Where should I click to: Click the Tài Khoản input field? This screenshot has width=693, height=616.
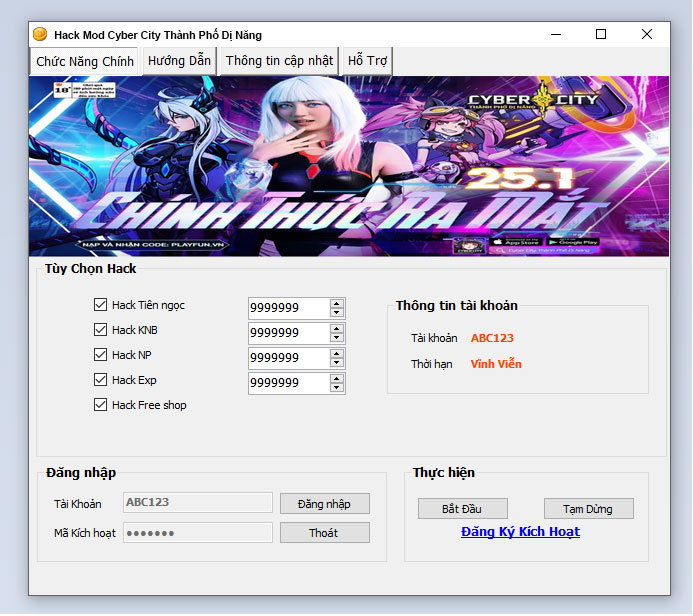pos(198,502)
